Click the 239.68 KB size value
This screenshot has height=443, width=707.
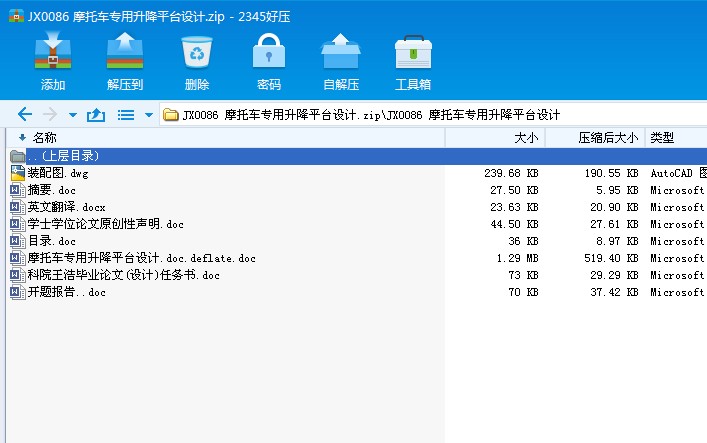(x=511, y=173)
